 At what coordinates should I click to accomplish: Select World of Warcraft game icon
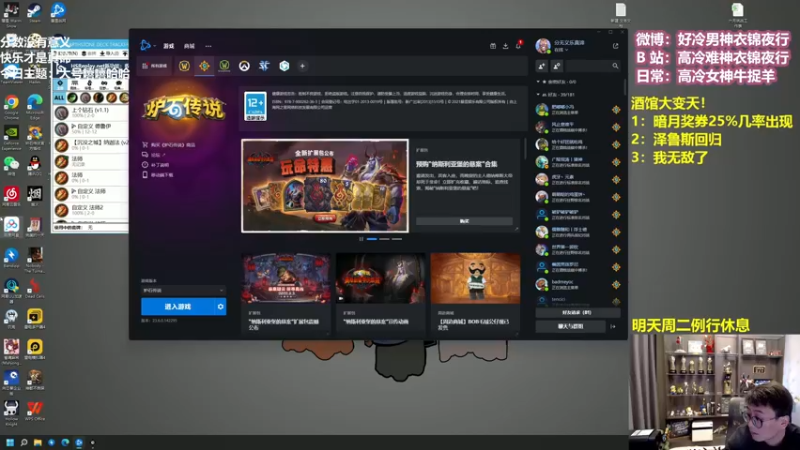[x=184, y=66]
